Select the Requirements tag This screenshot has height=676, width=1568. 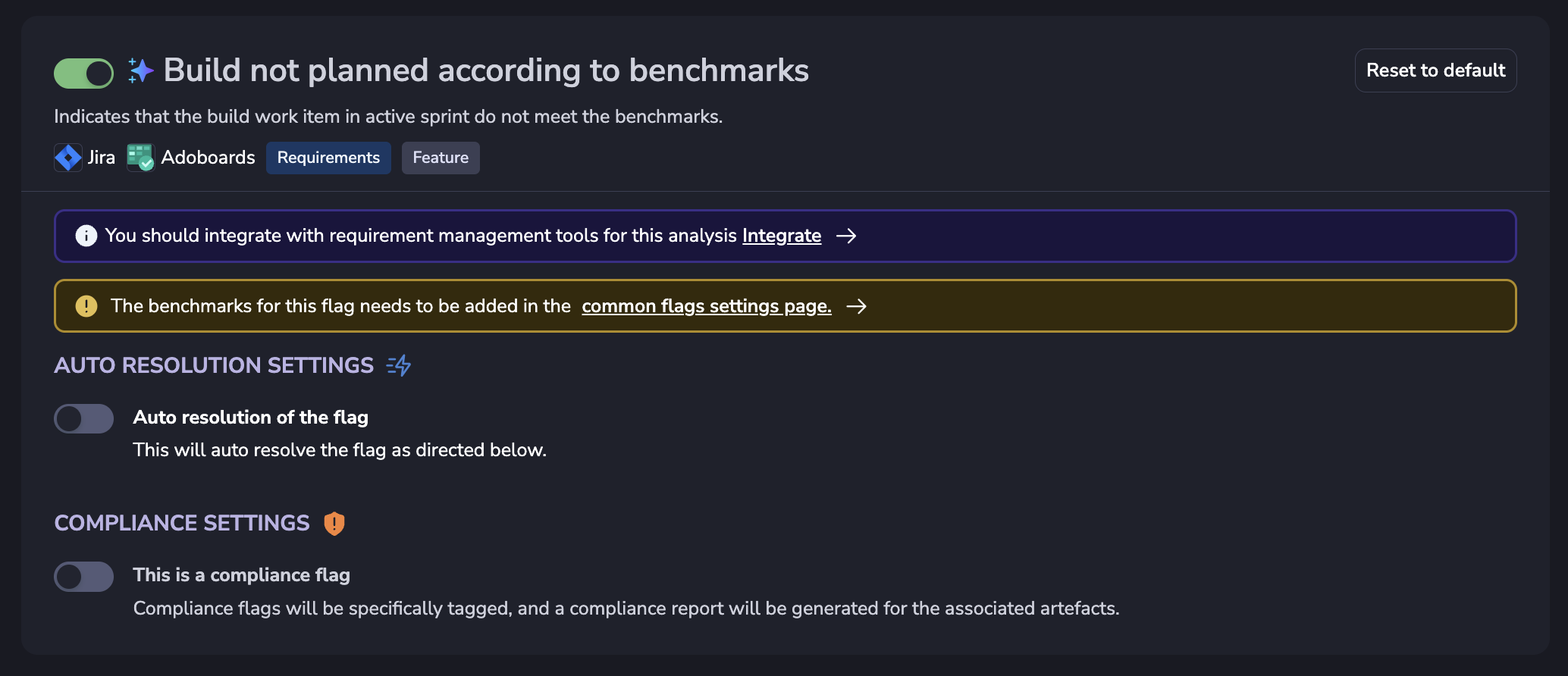coord(328,158)
